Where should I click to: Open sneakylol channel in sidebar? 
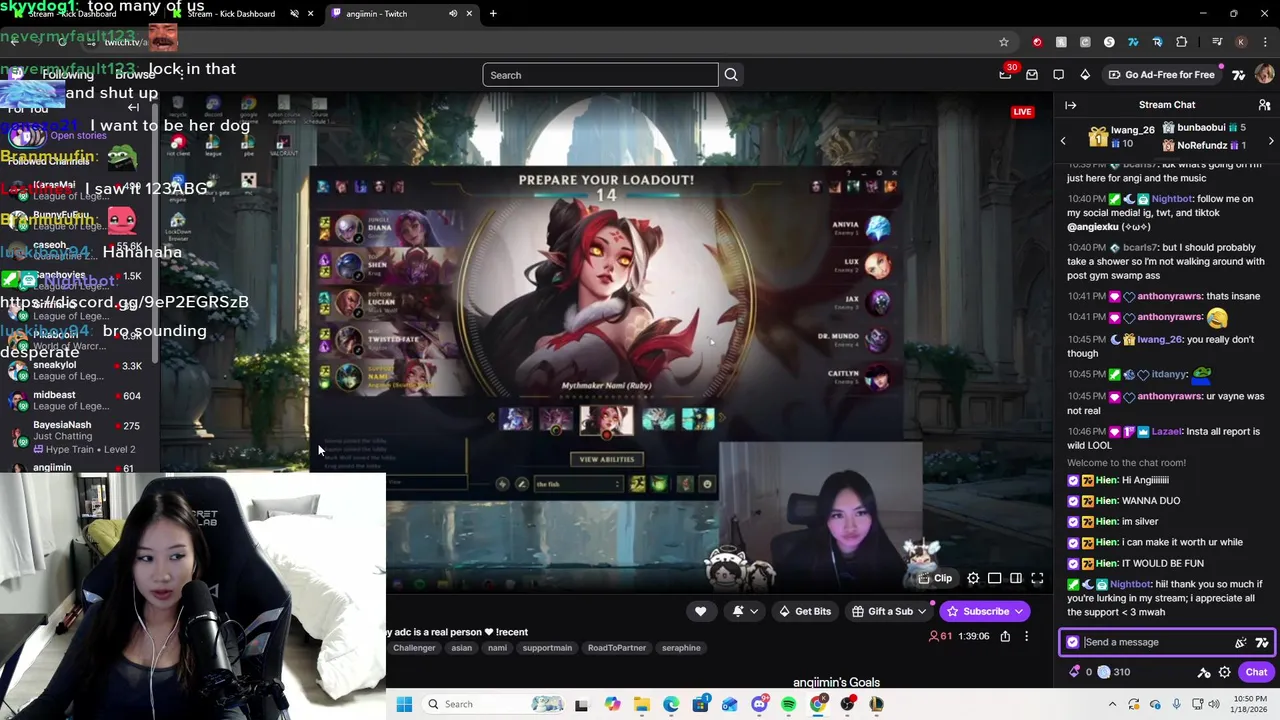80,370
